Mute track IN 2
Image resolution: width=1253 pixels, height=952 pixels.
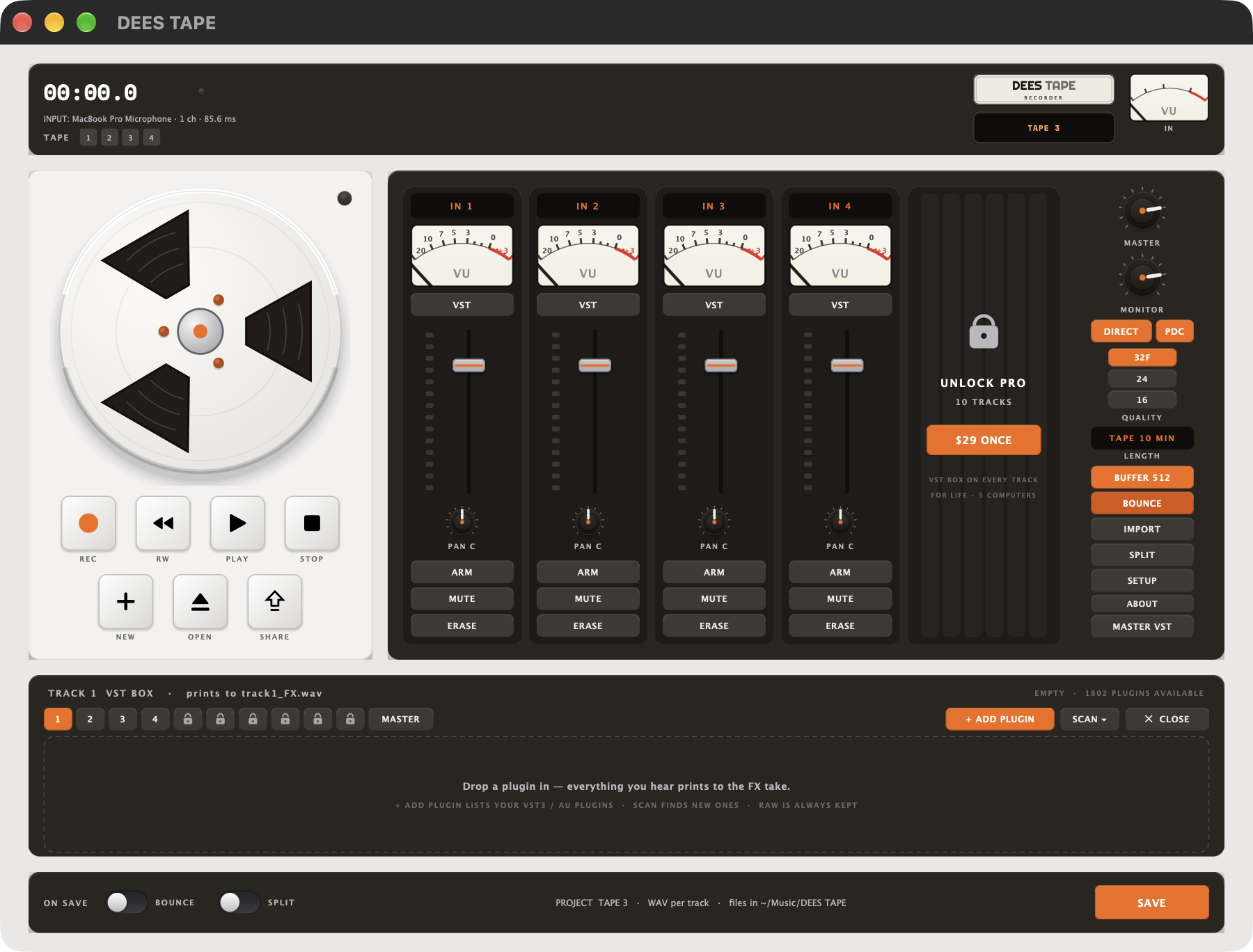(x=588, y=598)
